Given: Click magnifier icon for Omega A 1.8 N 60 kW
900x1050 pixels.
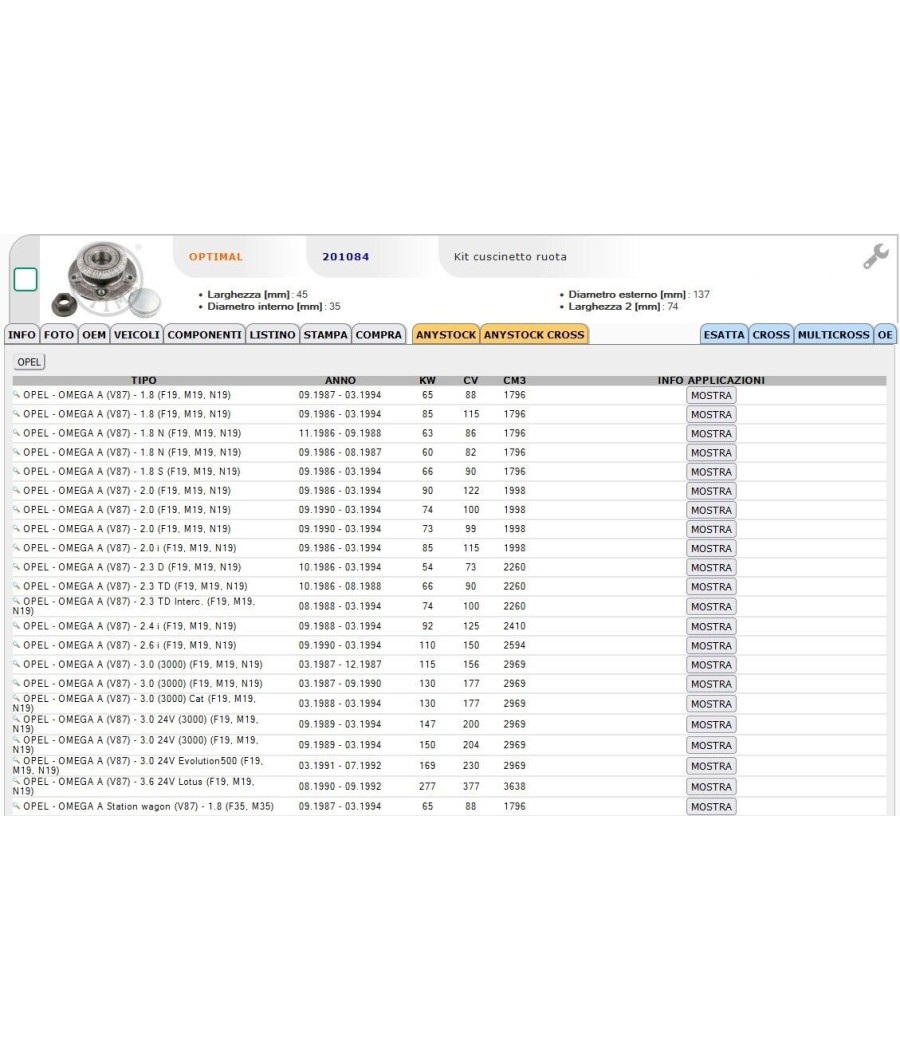Looking at the screenshot, I should coord(17,452).
